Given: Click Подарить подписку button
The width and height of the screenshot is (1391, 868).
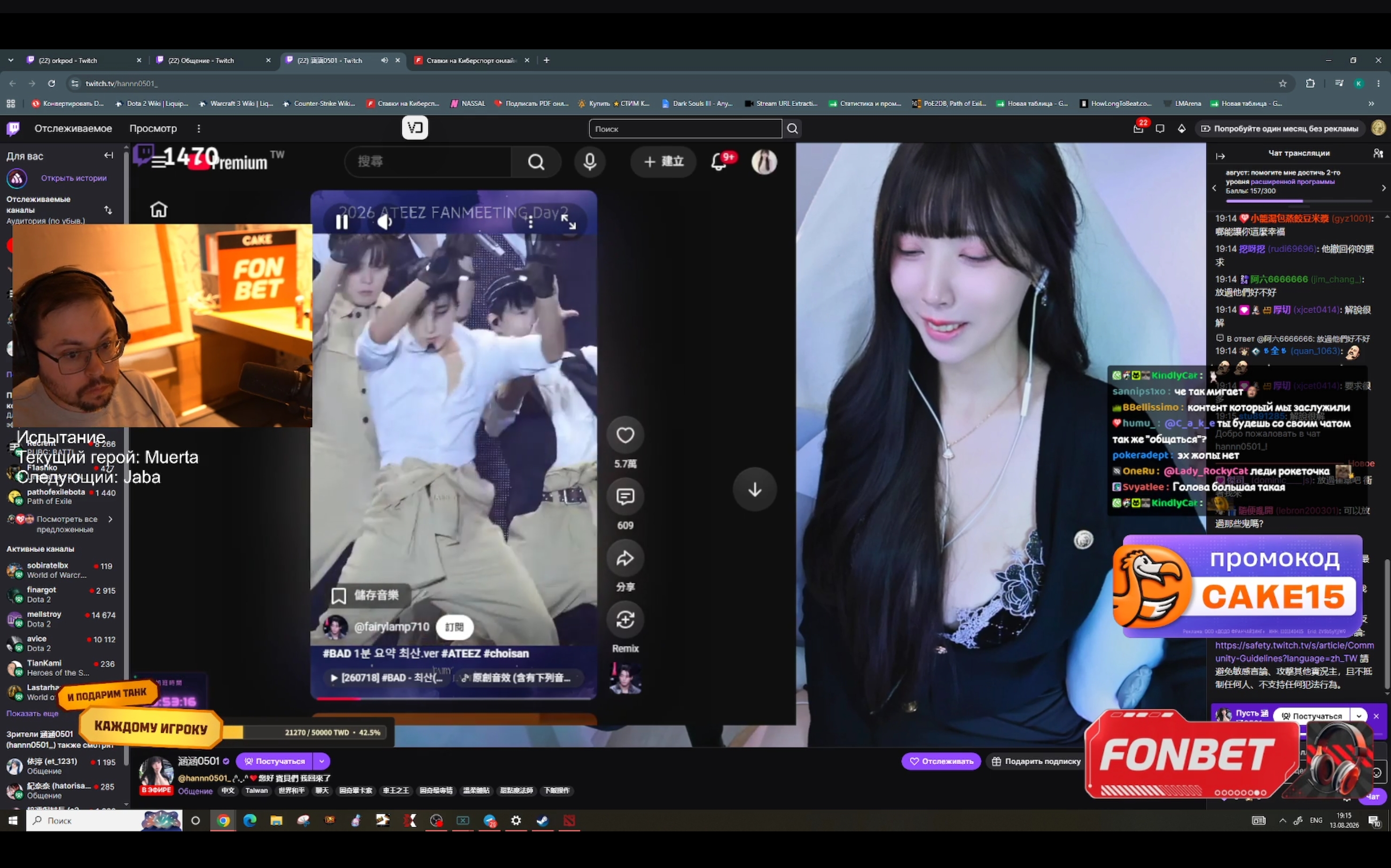Looking at the screenshot, I should point(1036,761).
